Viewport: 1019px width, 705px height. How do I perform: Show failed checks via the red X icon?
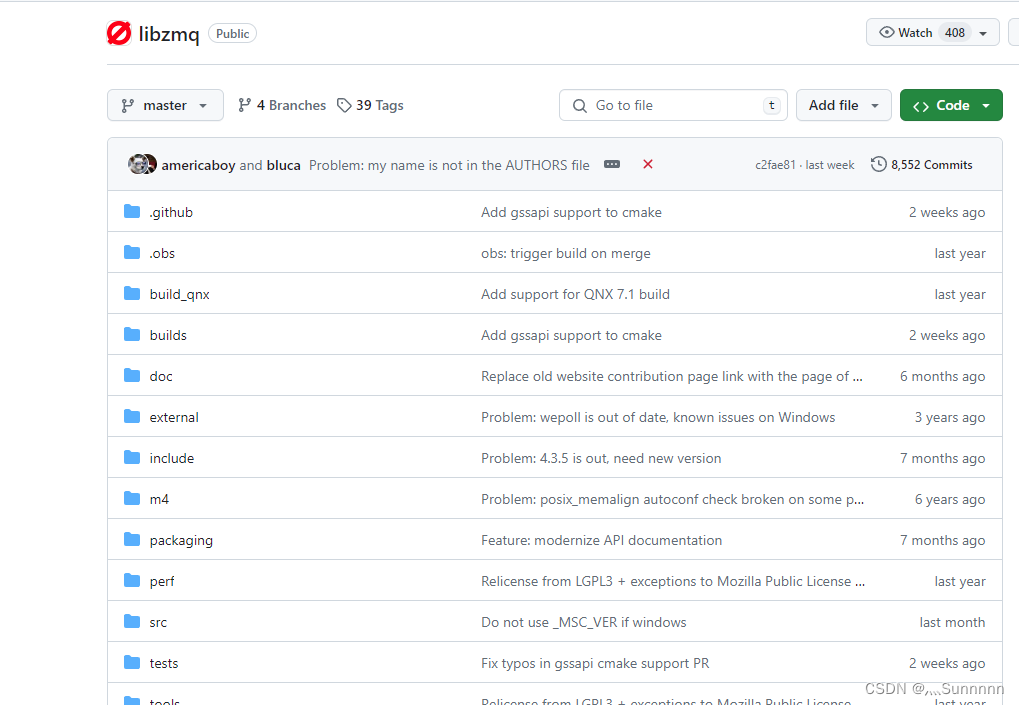648,164
